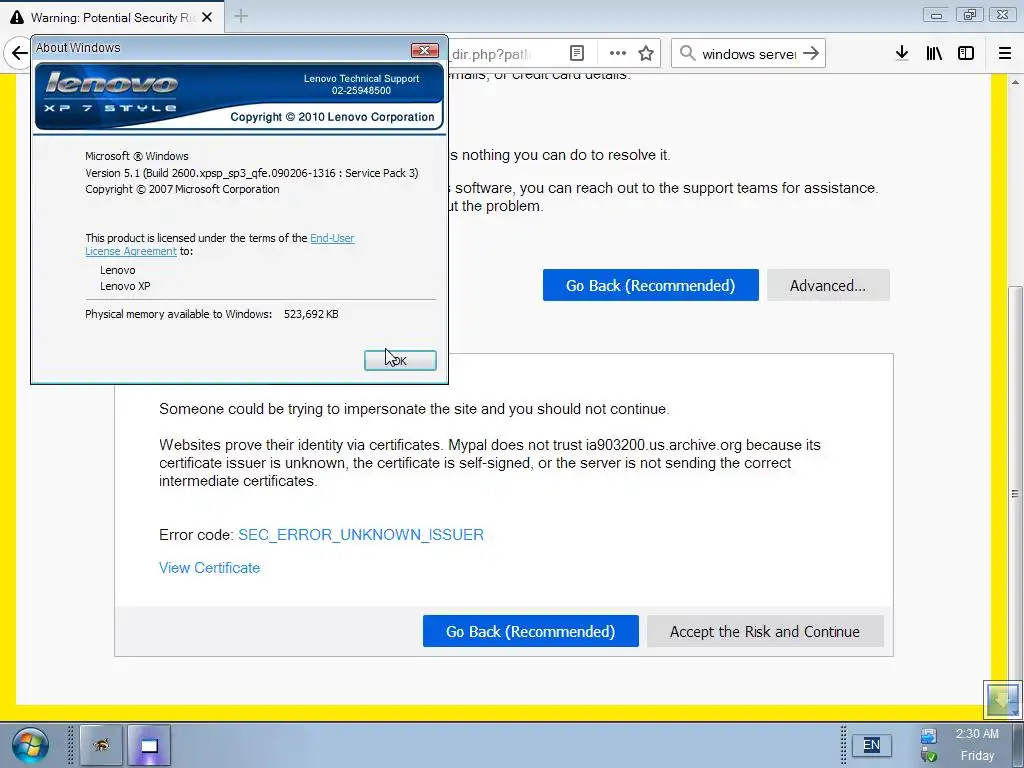Click the search field with windows server

pos(748,54)
